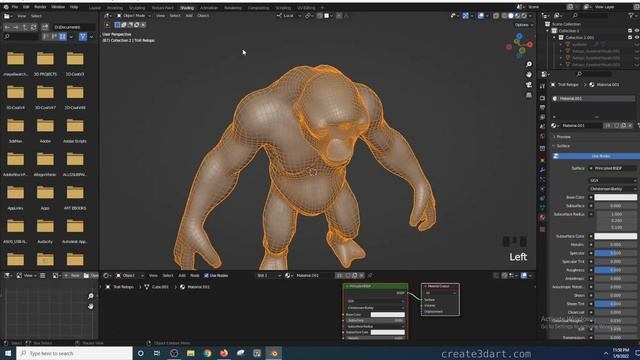Click zoom icon in image editor

pos(91,296)
